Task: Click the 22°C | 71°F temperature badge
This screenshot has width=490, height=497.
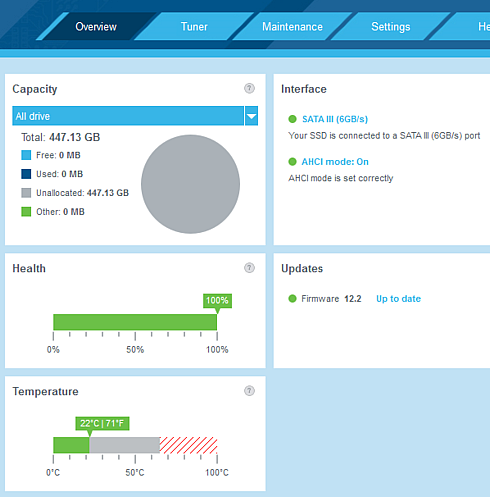Action: click(x=102, y=424)
